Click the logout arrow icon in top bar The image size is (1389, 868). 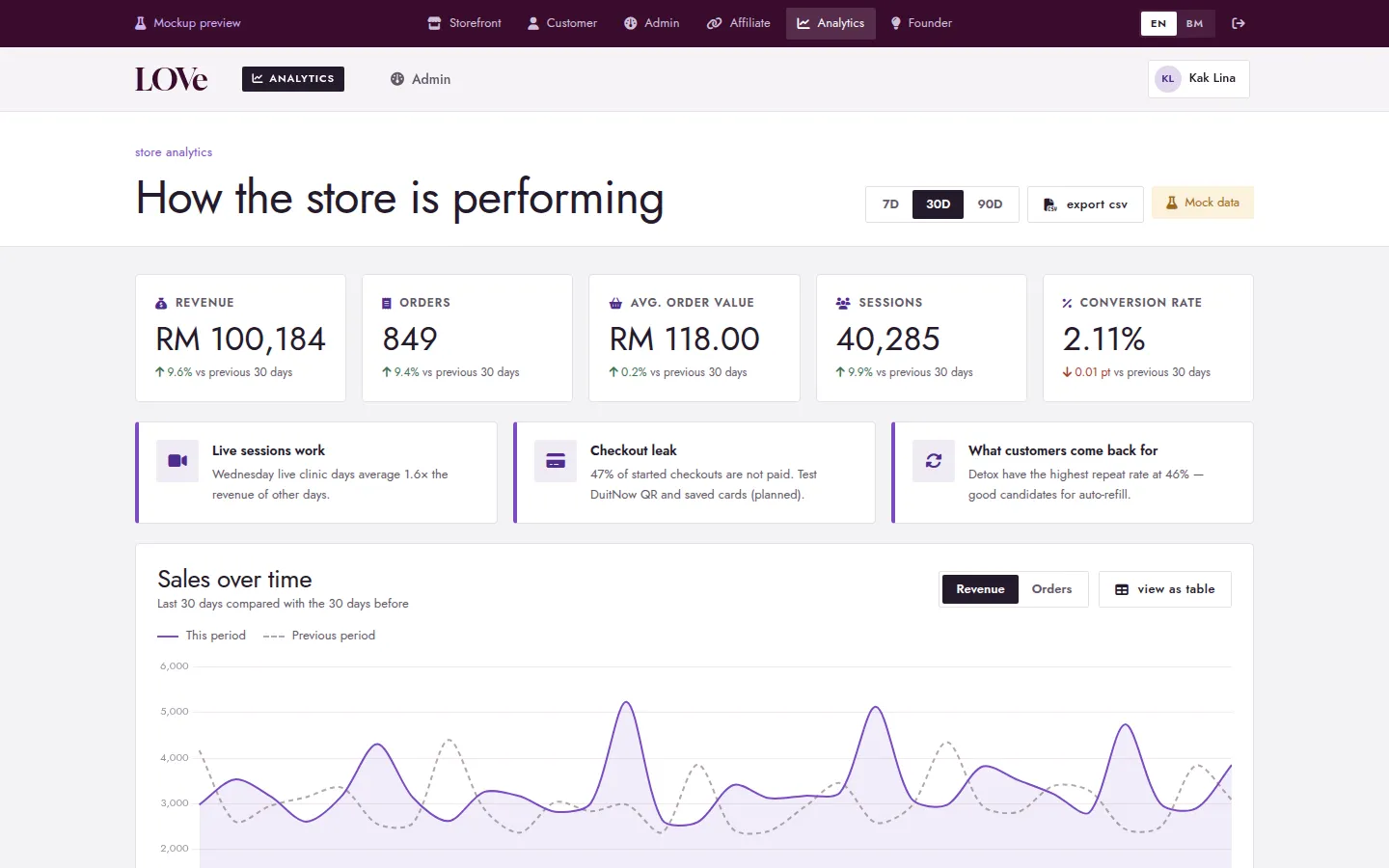coord(1239,23)
